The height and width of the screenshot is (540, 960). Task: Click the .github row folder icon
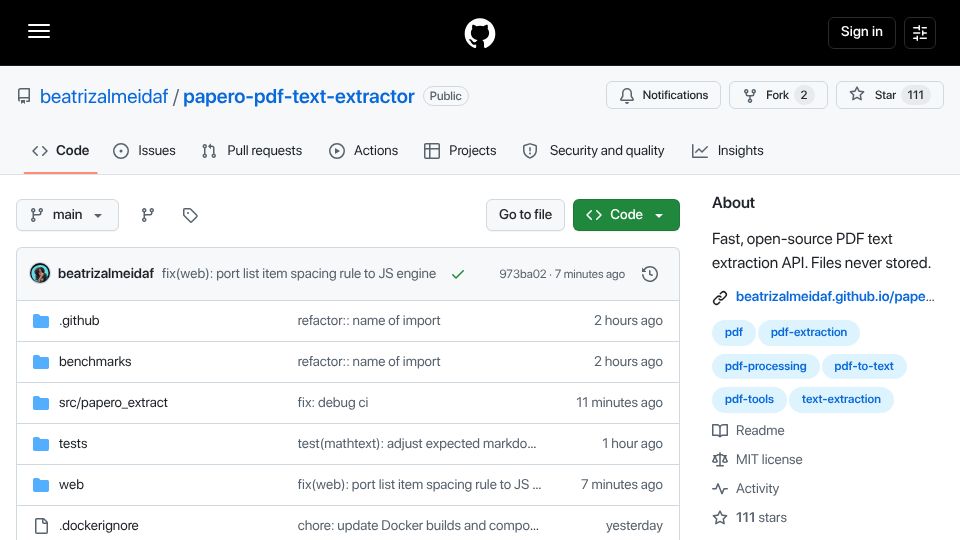41,321
